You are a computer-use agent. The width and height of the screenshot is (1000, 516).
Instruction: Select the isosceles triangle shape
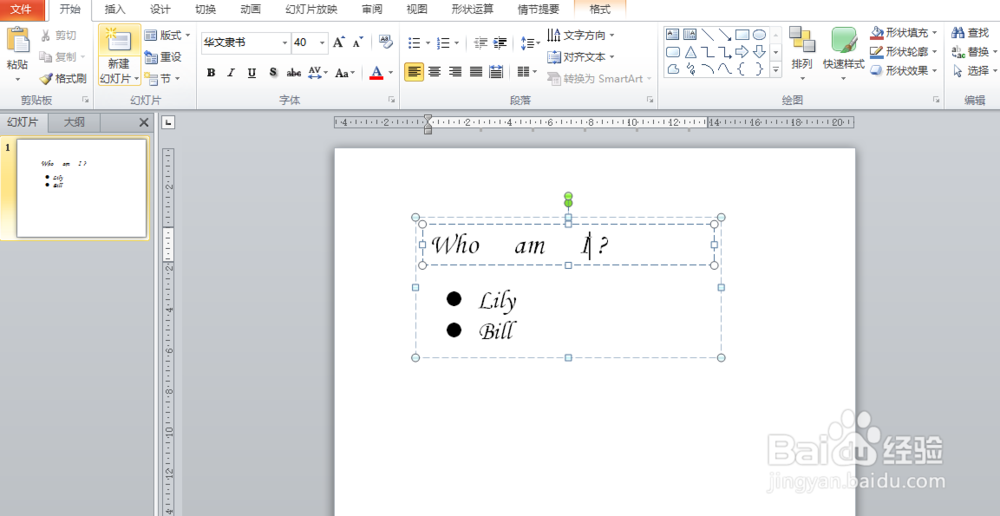(x=690, y=52)
